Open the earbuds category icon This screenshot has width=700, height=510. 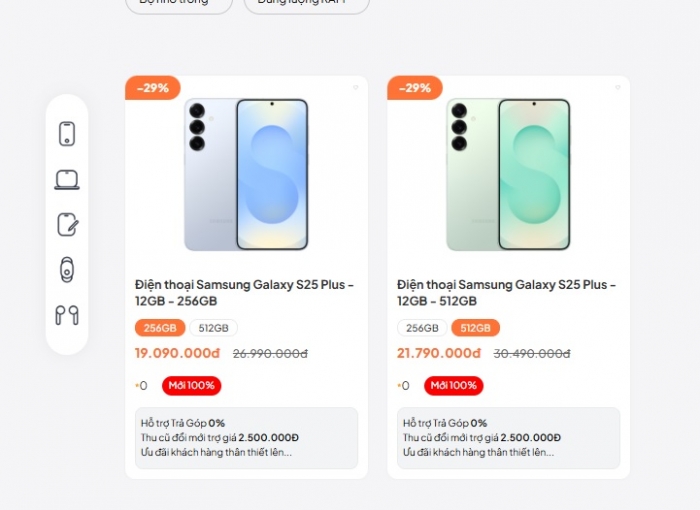coord(67,315)
